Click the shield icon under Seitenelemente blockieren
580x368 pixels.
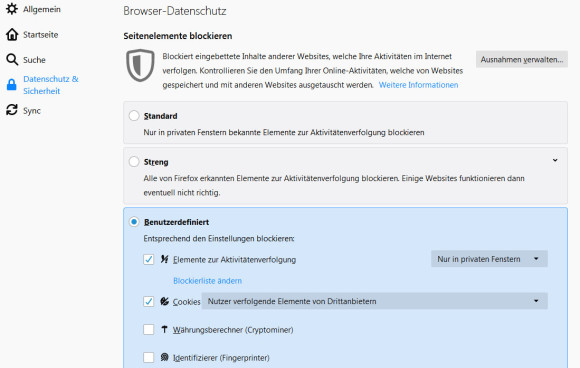point(140,65)
